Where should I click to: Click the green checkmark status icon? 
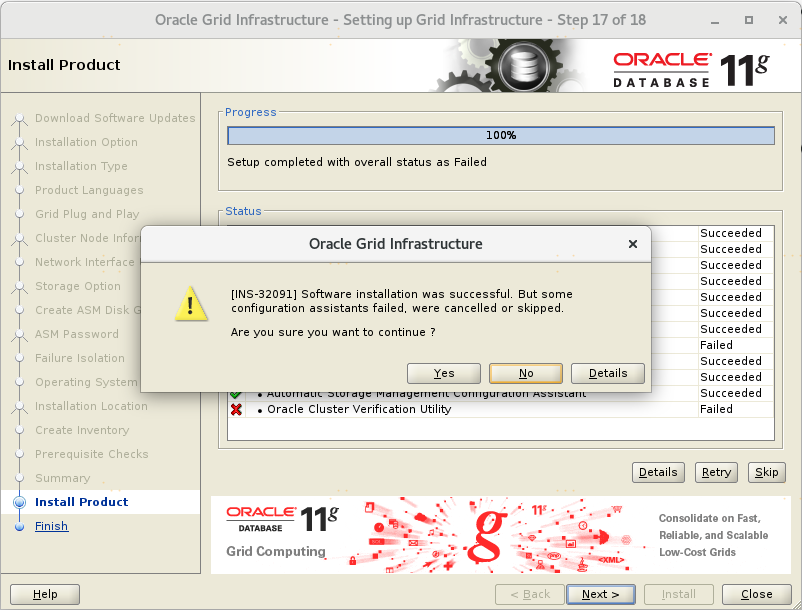click(236, 394)
